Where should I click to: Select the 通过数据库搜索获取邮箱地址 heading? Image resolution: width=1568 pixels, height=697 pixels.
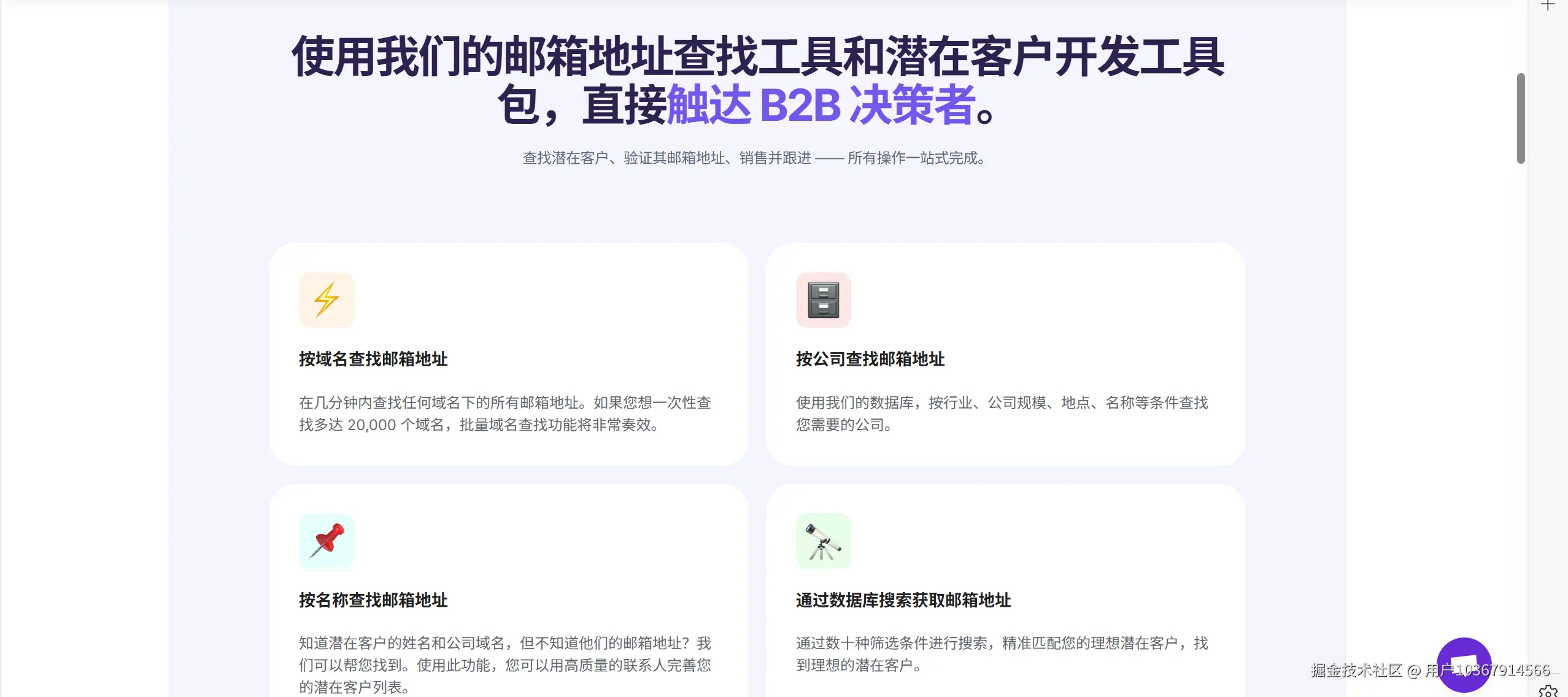tap(903, 600)
